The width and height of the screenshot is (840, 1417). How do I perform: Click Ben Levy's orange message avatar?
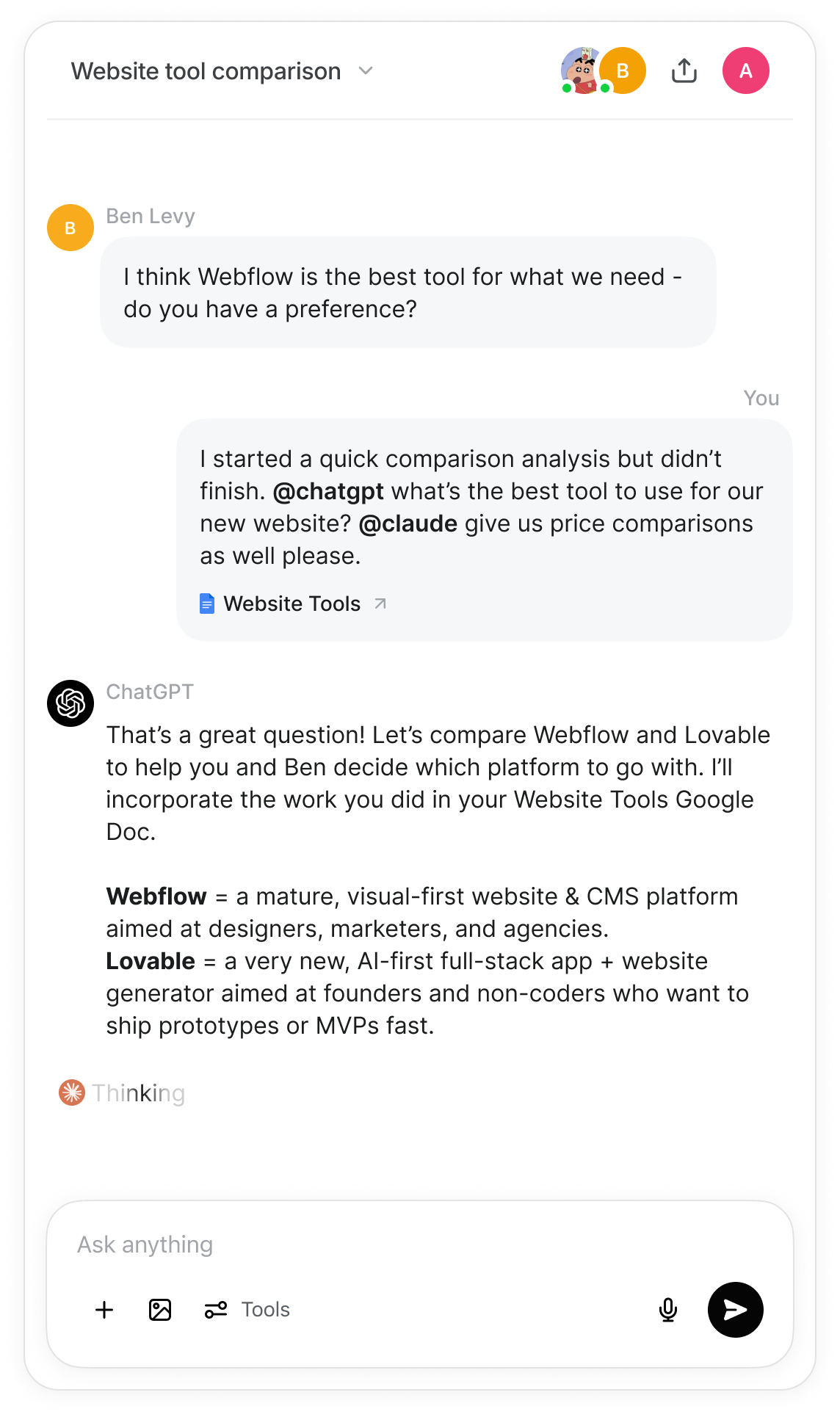pos(70,228)
